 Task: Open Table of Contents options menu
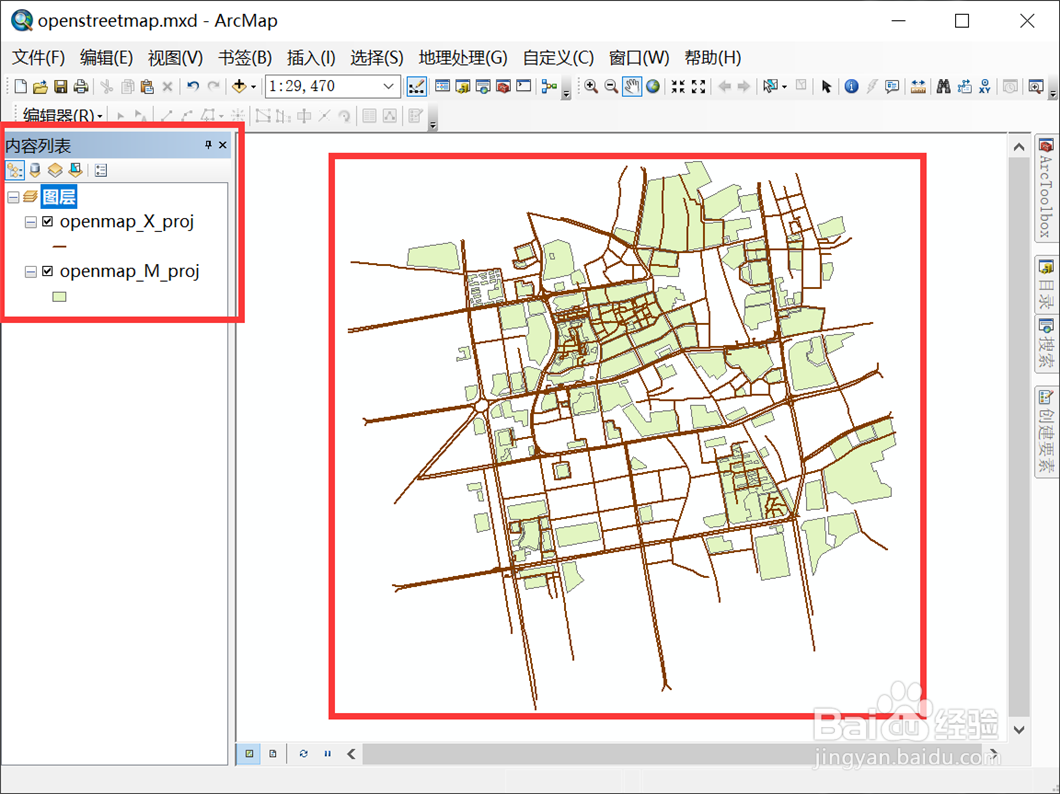pos(101,170)
